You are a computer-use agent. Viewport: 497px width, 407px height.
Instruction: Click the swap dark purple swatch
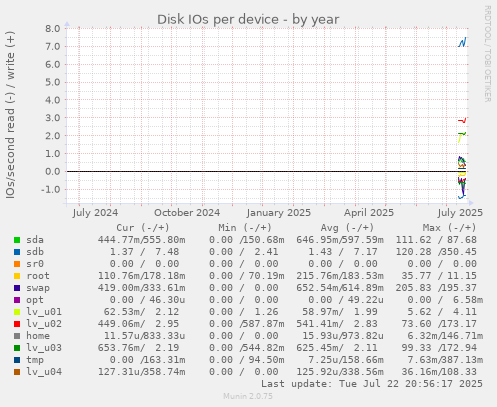click(x=17, y=288)
